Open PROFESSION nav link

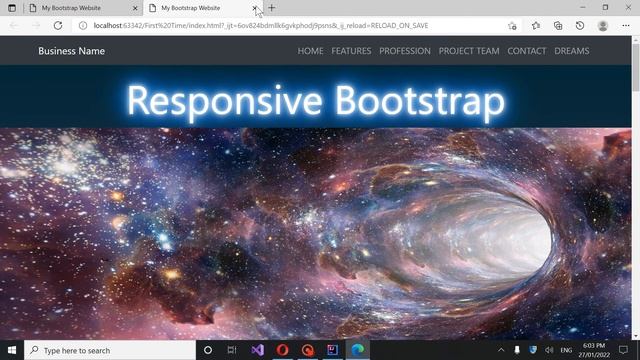coord(405,51)
